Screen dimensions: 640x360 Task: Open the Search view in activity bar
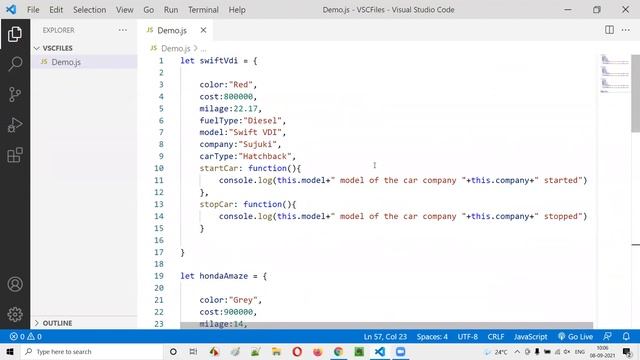pos(15,64)
